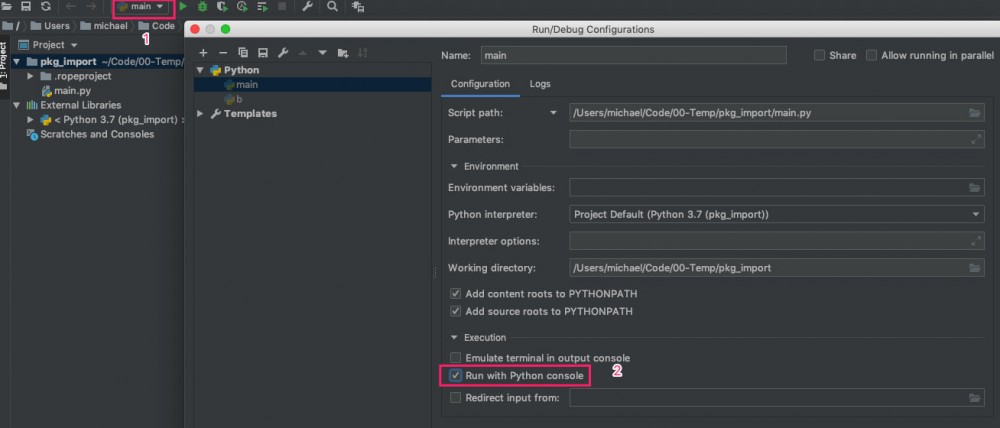Copy configuration icon in dialog toolbar

click(x=242, y=53)
